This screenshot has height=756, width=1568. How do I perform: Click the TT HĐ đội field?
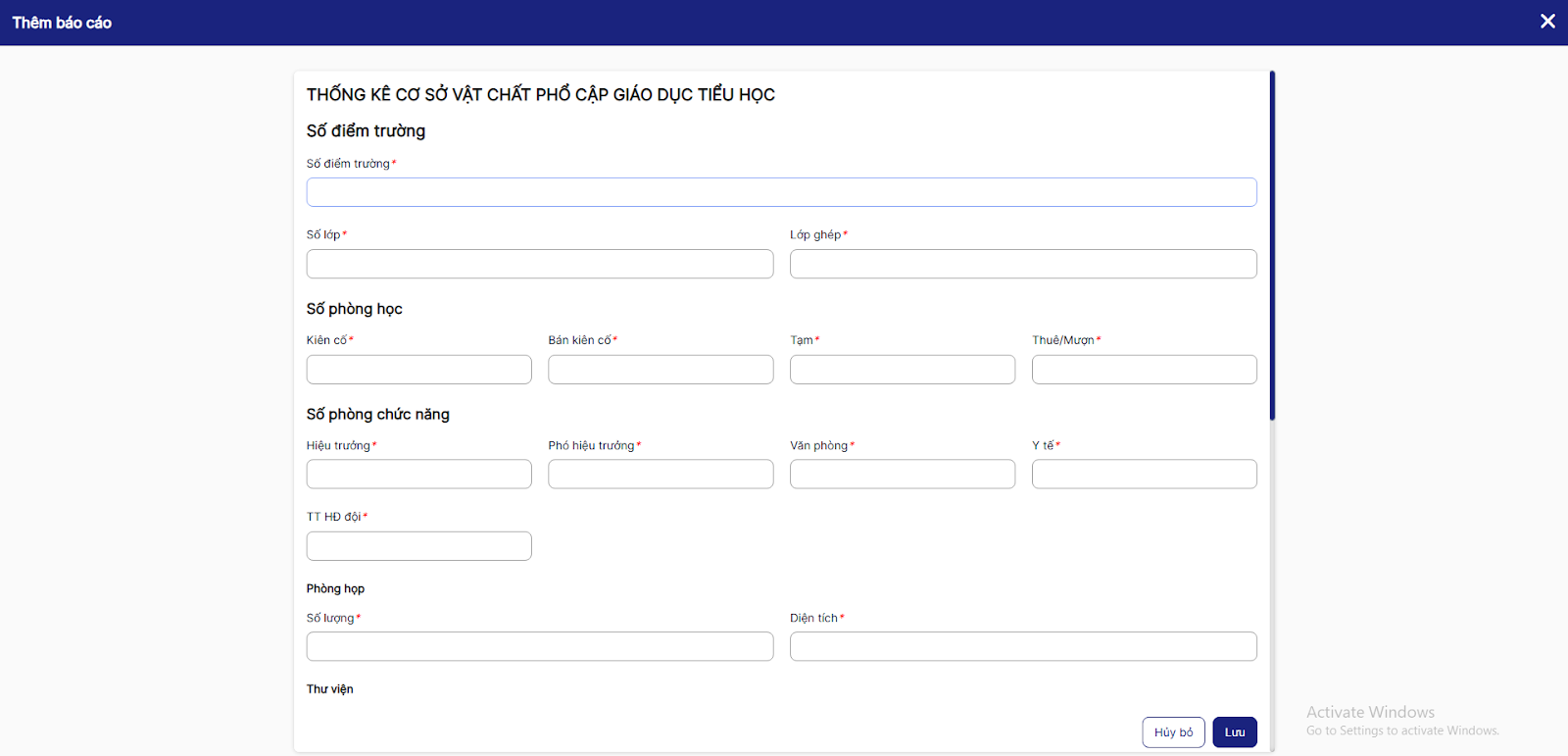[x=418, y=546]
